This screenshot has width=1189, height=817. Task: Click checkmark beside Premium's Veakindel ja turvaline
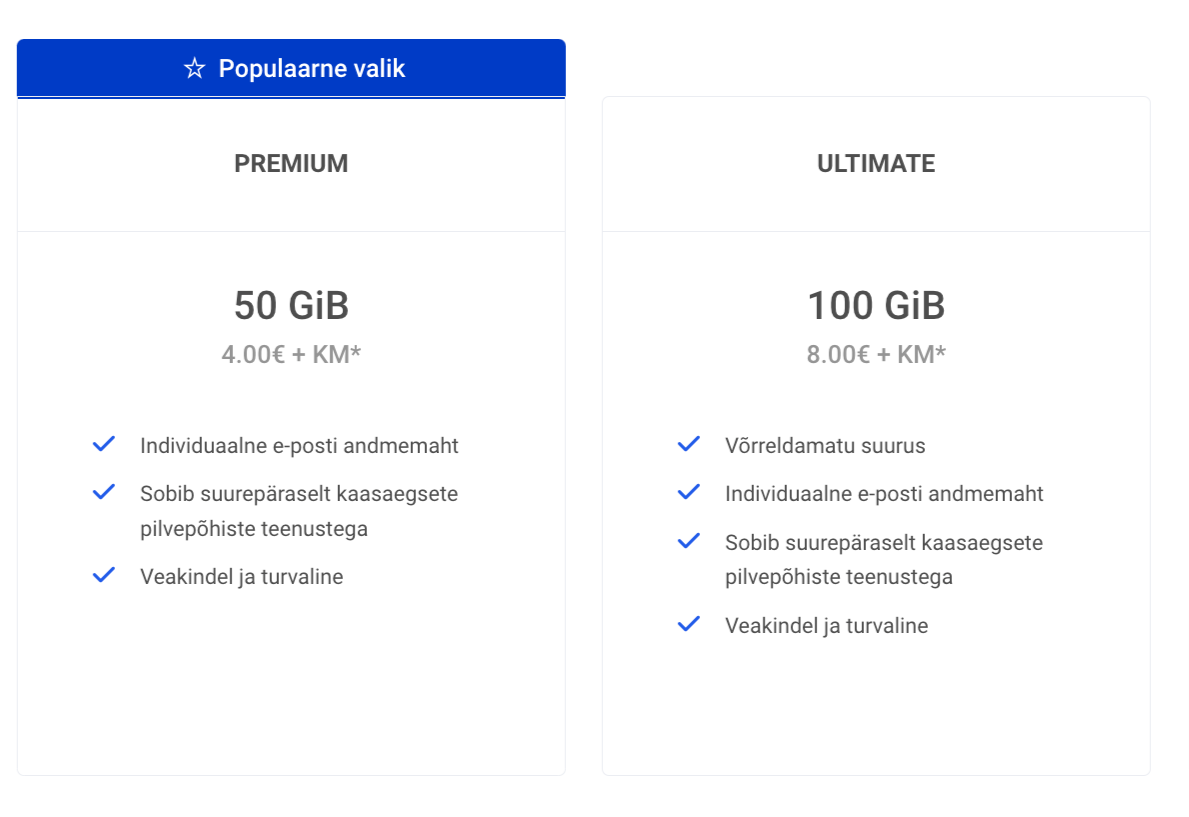click(104, 575)
